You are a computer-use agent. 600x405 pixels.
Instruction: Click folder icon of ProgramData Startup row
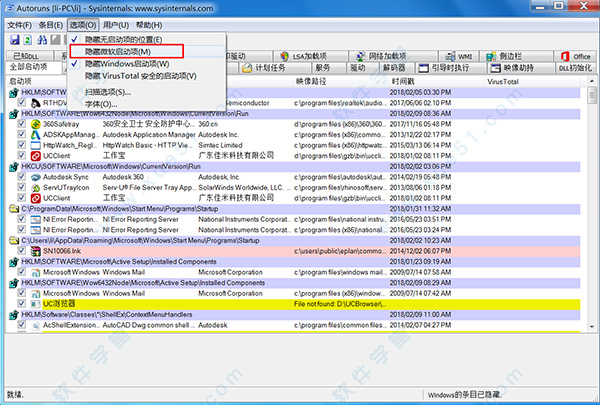pos(14,209)
